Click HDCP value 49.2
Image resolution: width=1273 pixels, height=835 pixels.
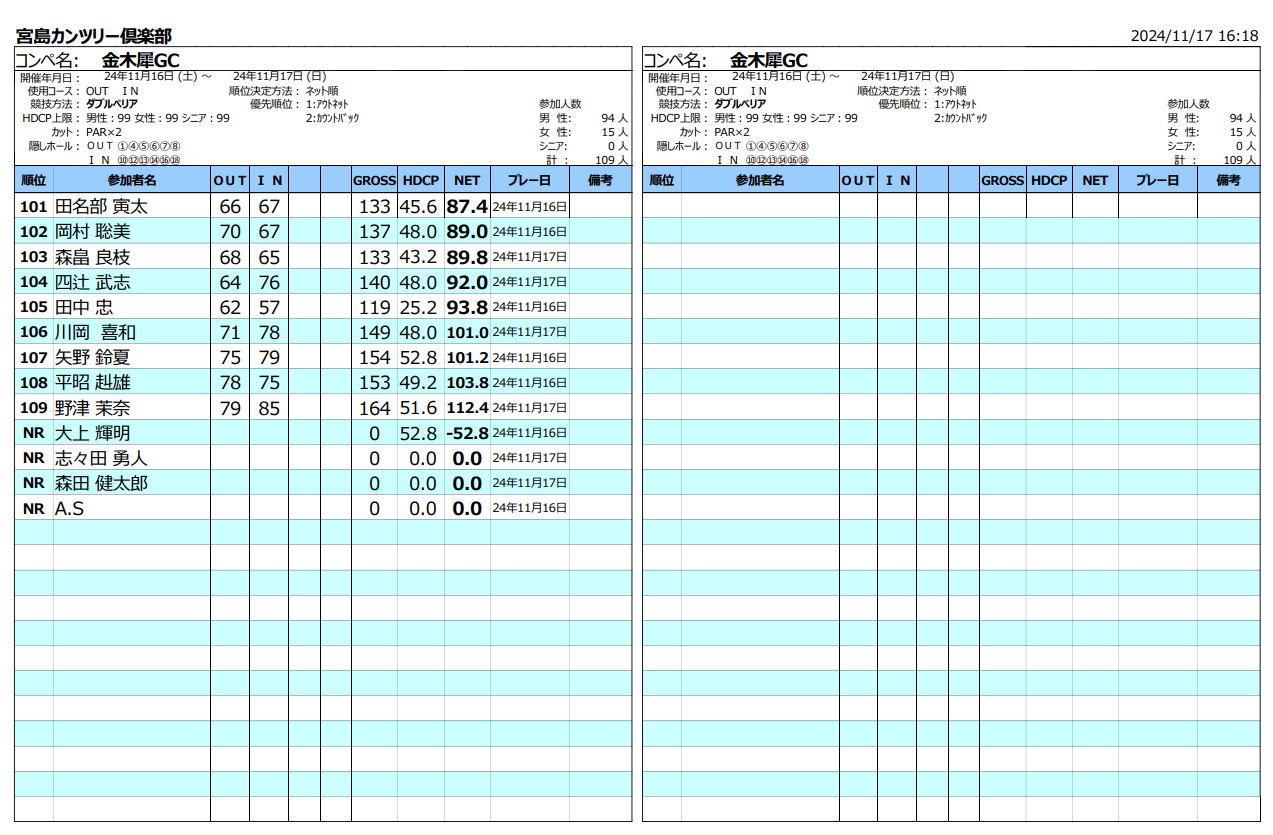coord(418,382)
